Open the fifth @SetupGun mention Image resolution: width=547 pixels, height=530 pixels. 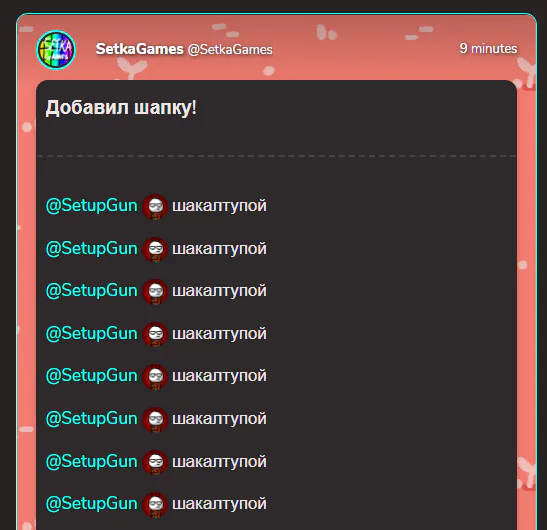click(x=92, y=376)
